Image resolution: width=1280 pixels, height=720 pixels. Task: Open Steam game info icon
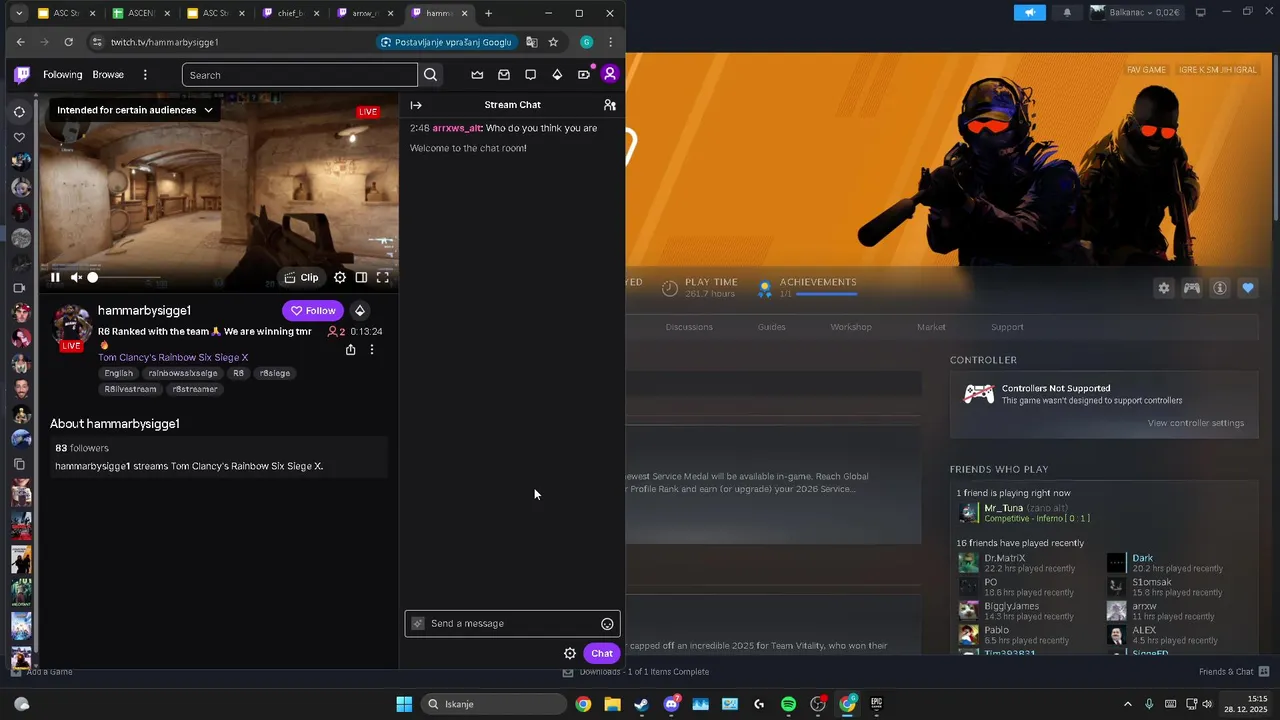point(1220,288)
